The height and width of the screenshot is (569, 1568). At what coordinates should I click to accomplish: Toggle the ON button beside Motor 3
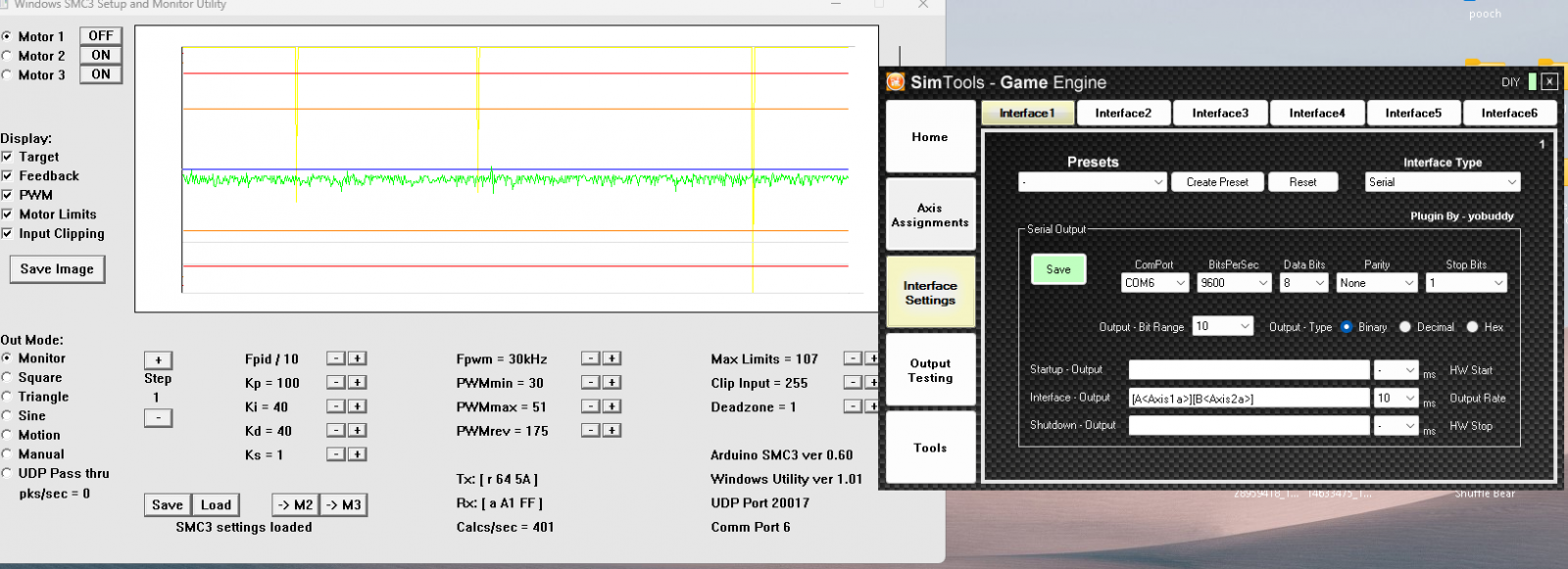[x=101, y=74]
